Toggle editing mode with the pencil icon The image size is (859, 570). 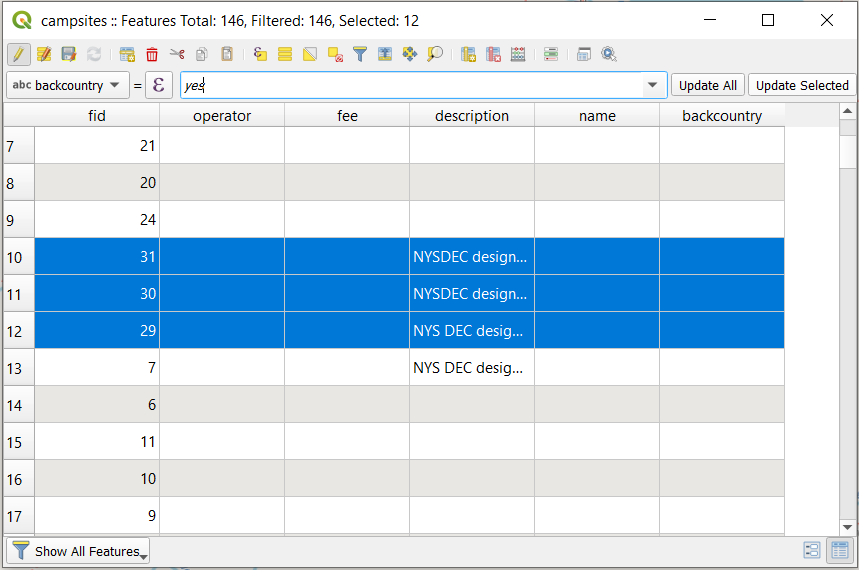pyautogui.click(x=19, y=54)
